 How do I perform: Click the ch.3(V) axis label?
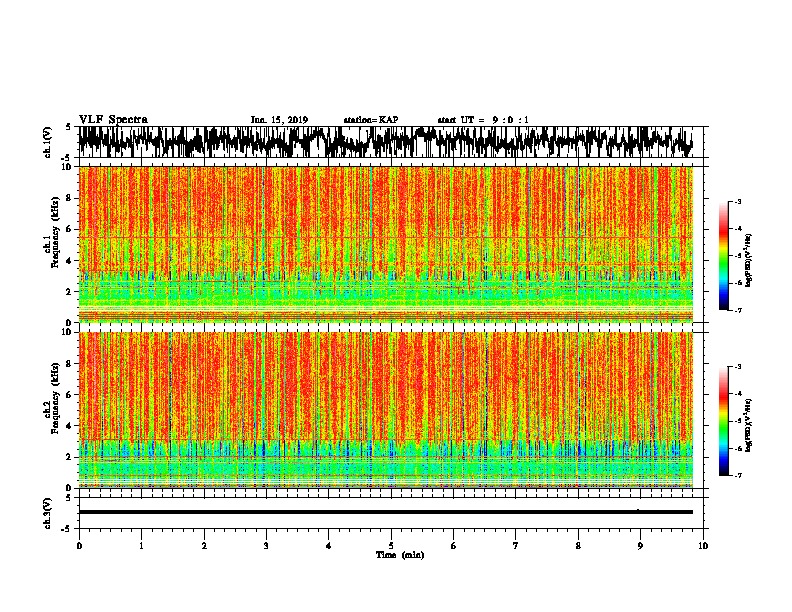pyautogui.click(x=48, y=513)
